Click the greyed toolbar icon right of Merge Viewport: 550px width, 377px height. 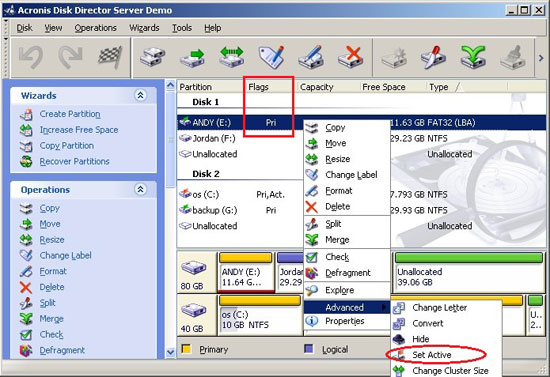point(513,57)
